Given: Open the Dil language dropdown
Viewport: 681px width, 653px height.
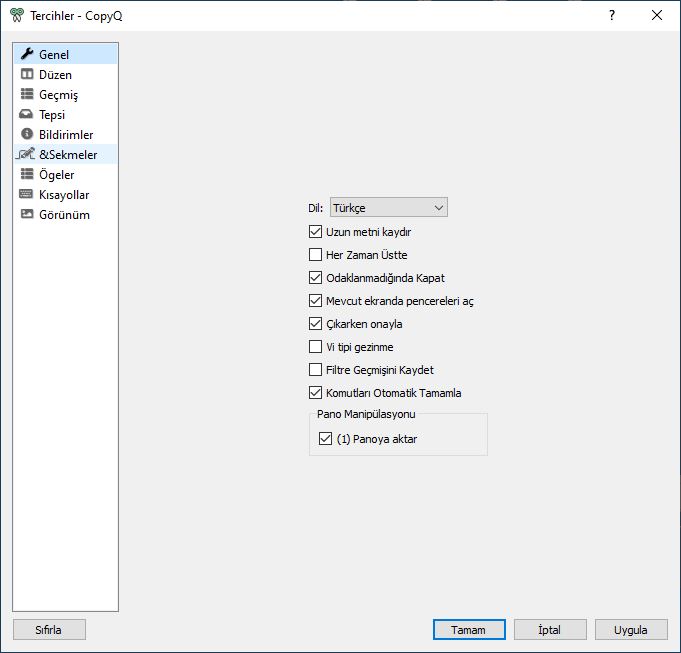Looking at the screenshot, I should click(x=389, y=208).
